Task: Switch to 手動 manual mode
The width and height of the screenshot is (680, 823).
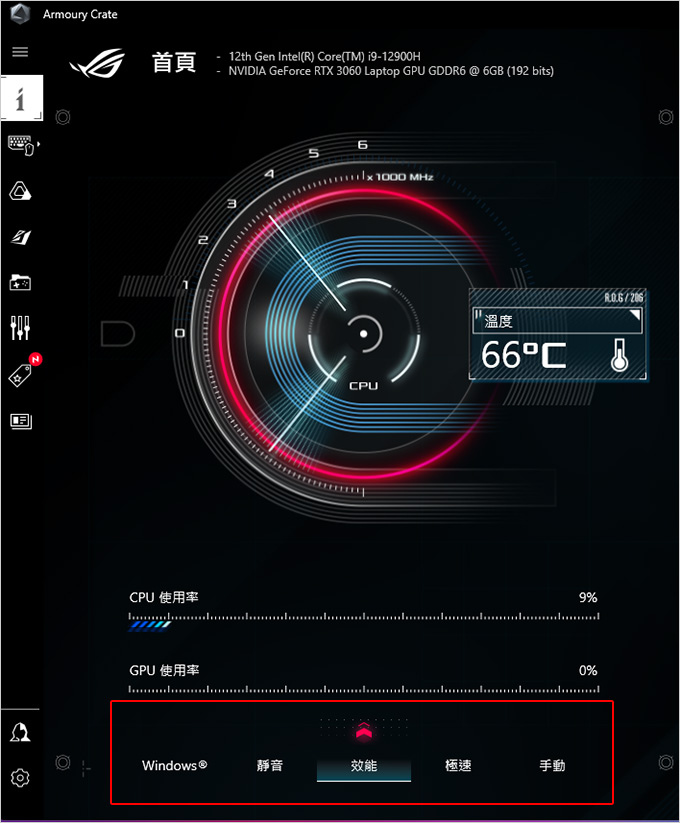Action: pos(552,765)
